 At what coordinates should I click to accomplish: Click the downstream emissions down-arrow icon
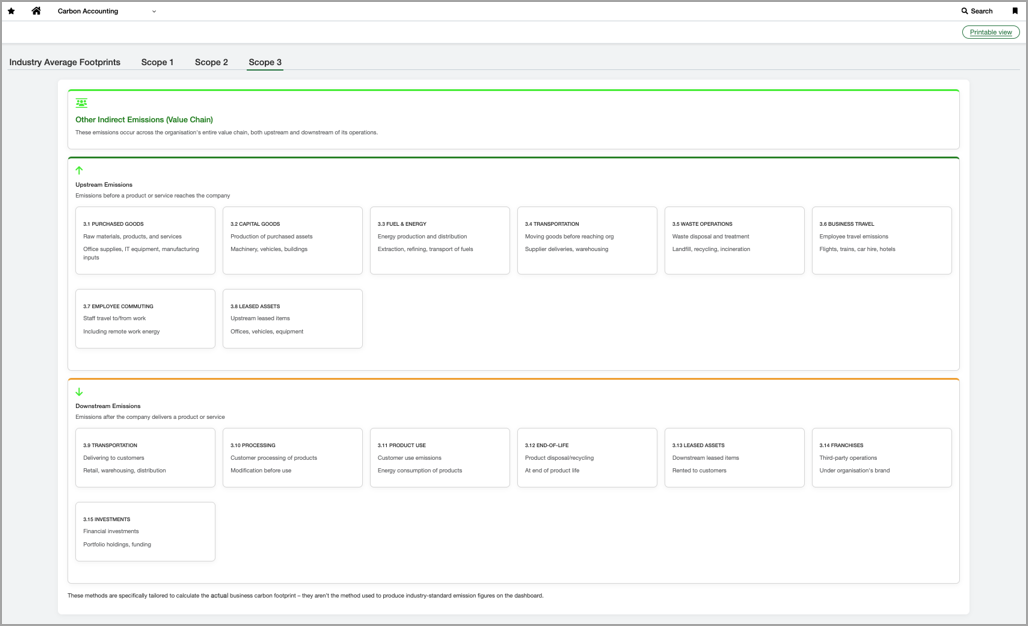click(79, 392)
